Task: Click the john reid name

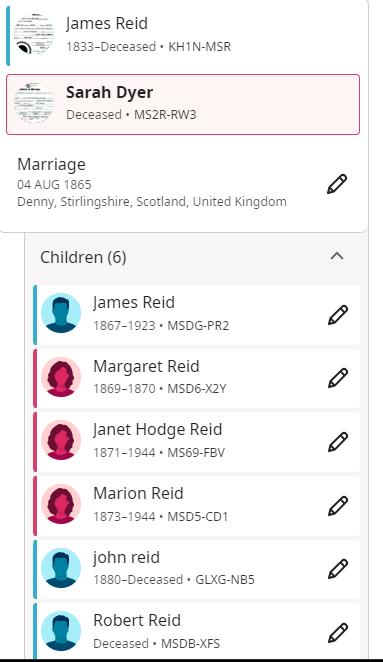Action: (126, 557)
